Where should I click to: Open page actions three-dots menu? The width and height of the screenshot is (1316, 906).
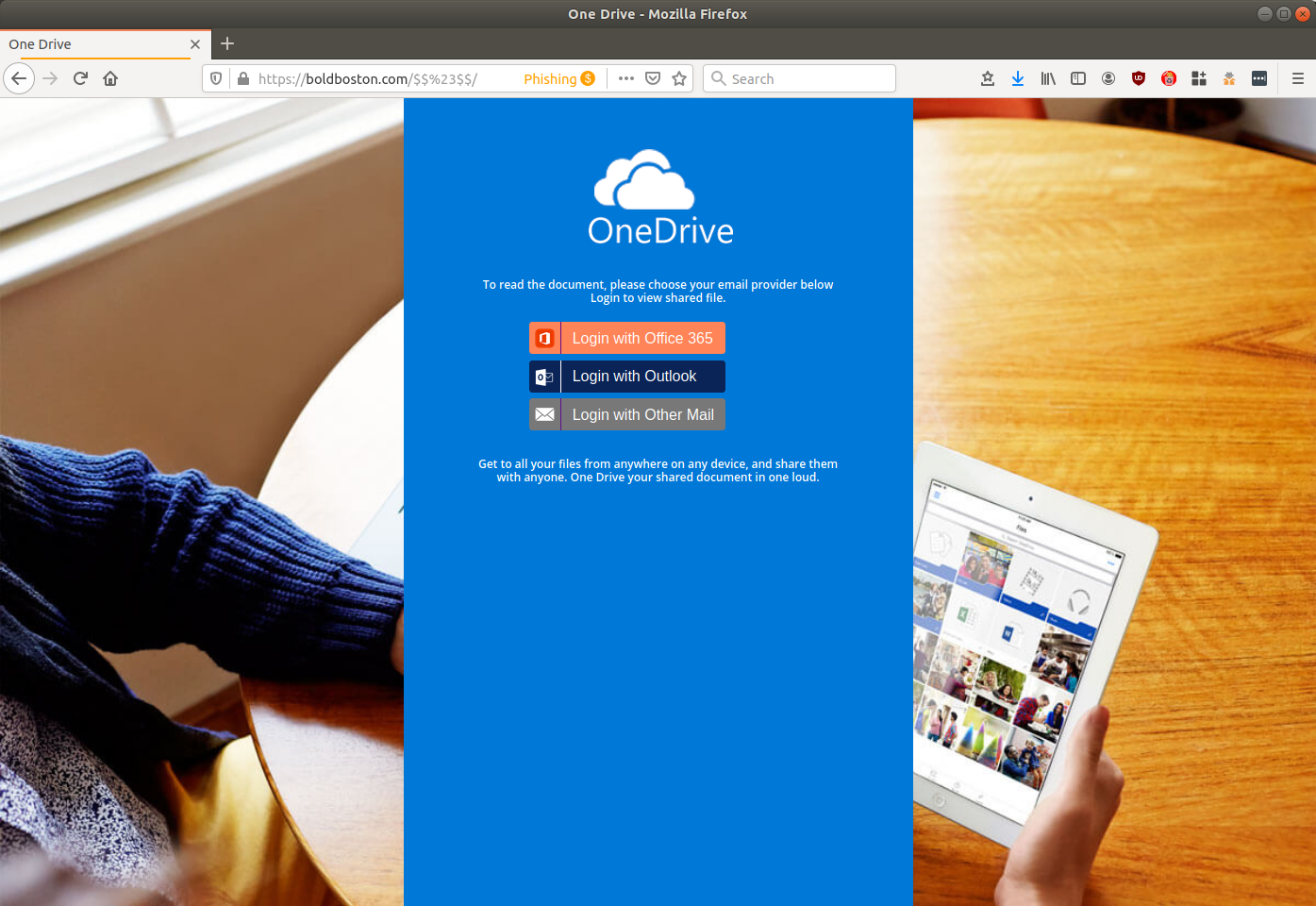626,78
